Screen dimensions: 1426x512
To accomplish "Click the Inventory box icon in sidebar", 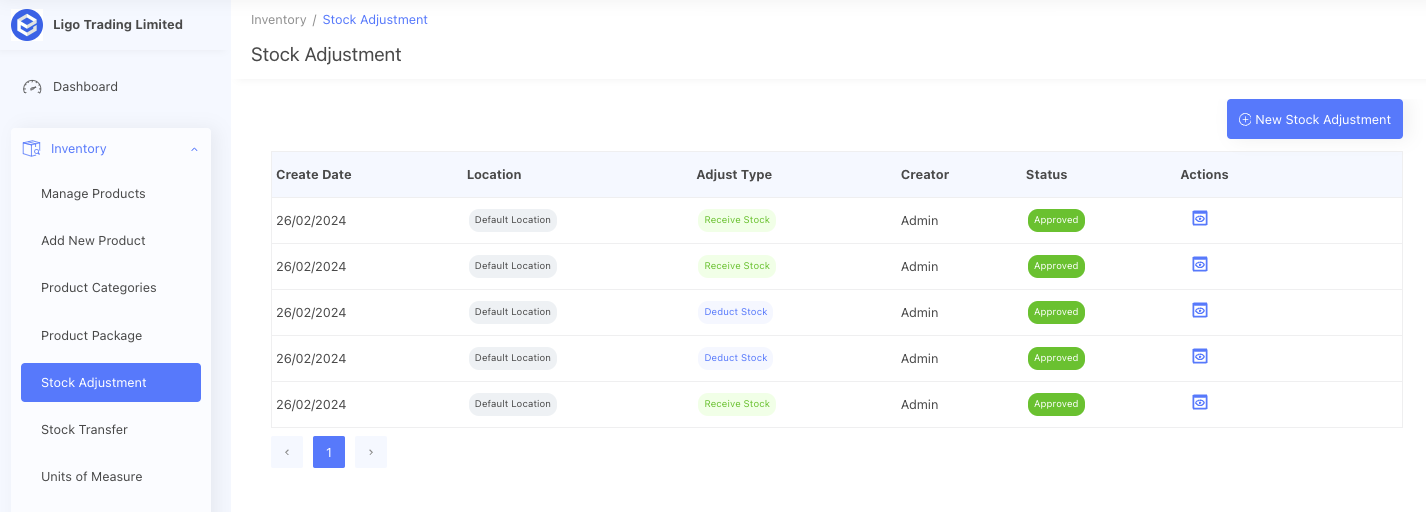I will tap(31, 149).
